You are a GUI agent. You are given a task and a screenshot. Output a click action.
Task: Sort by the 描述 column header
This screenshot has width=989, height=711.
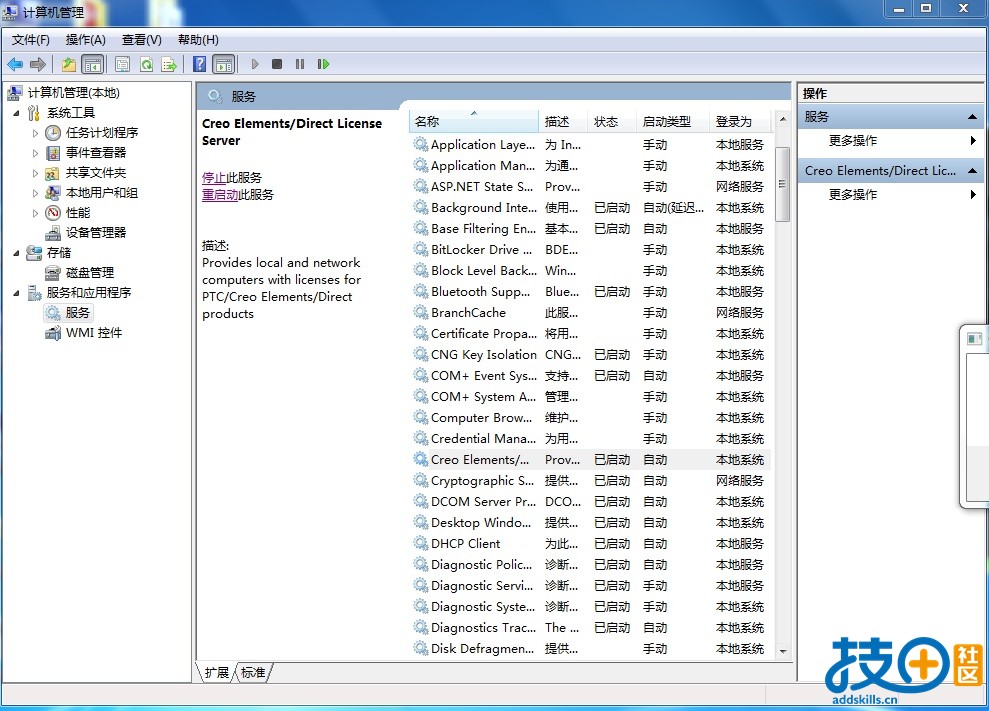pyautogui.click(x=563, y=122)
